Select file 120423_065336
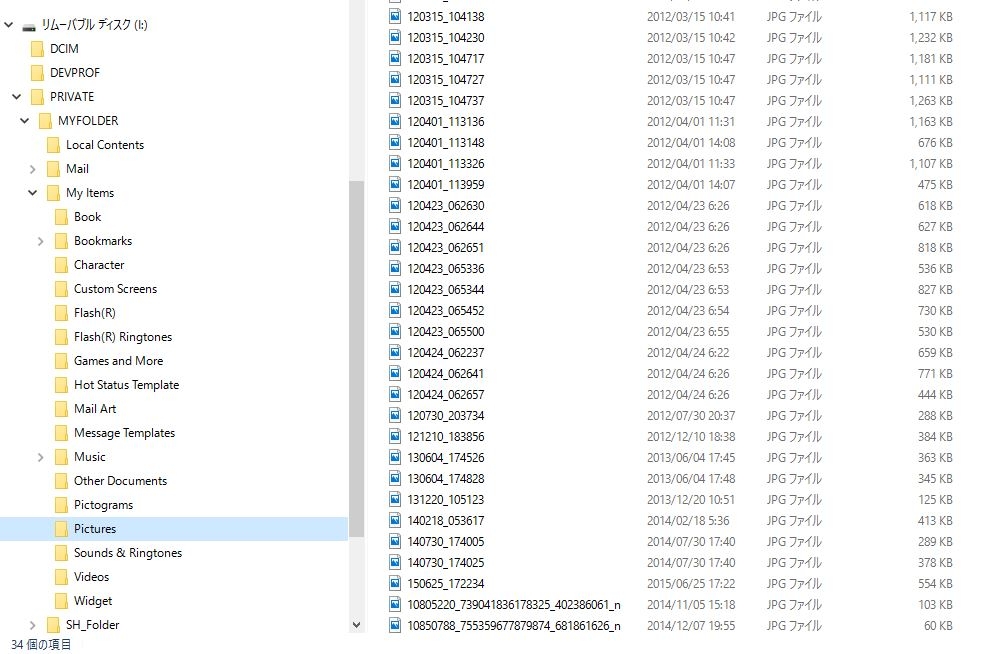 coord(446,269)
